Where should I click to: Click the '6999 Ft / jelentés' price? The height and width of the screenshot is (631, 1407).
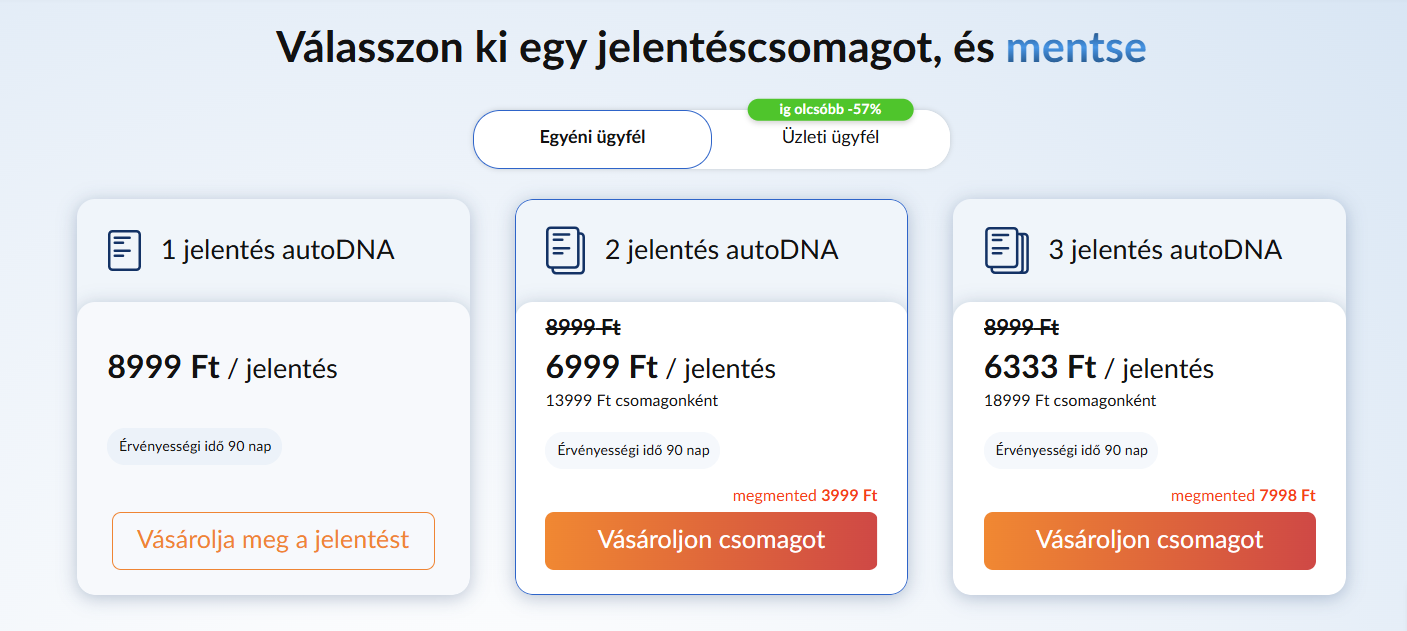coord(660,368)
